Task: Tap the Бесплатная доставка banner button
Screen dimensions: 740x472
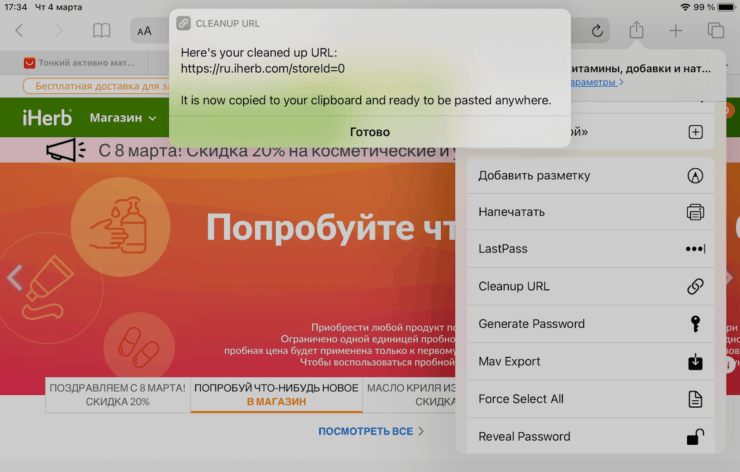Action: pos(97,86)
